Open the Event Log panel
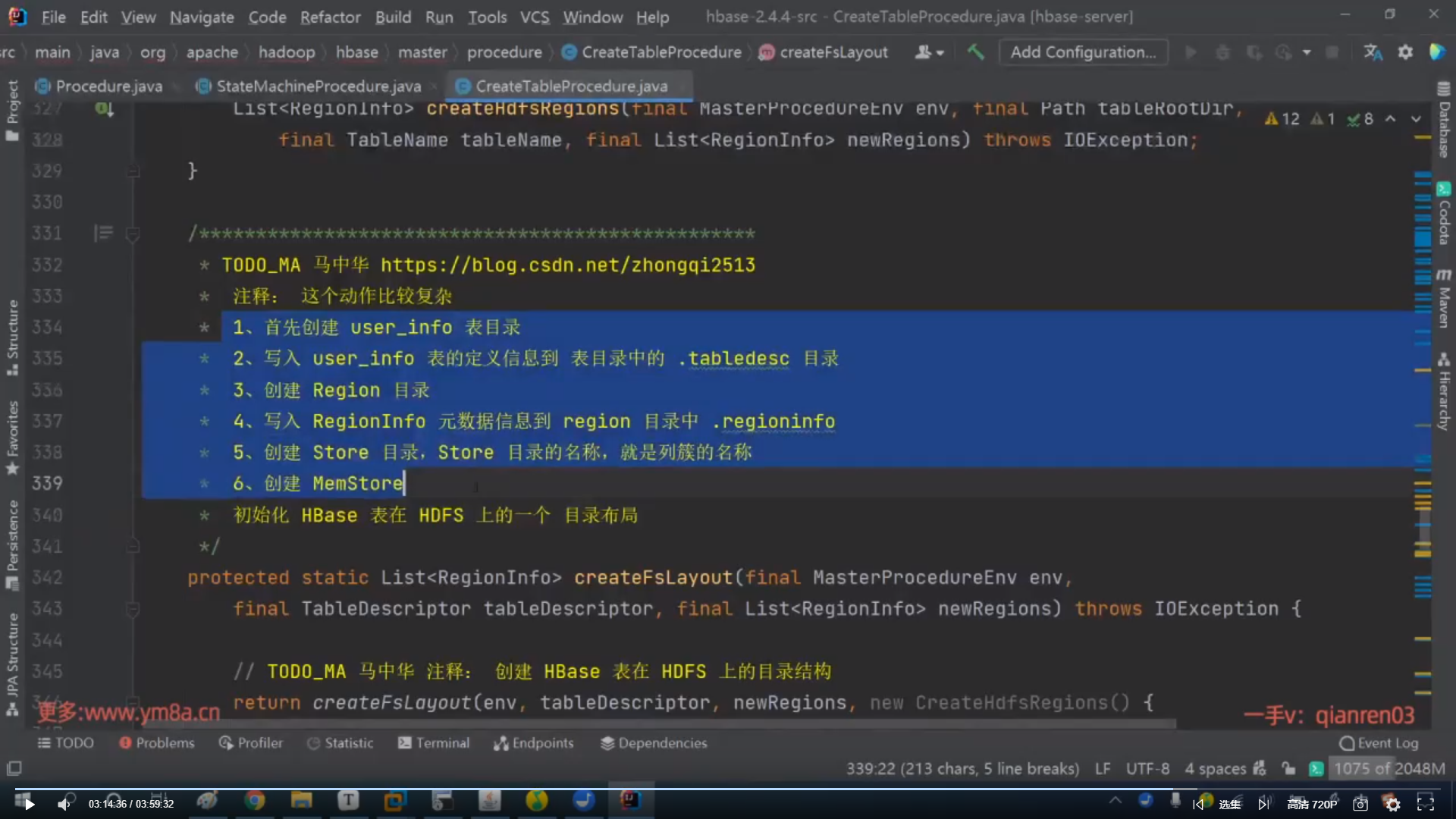The image size is (1456, 819). 1379,743
